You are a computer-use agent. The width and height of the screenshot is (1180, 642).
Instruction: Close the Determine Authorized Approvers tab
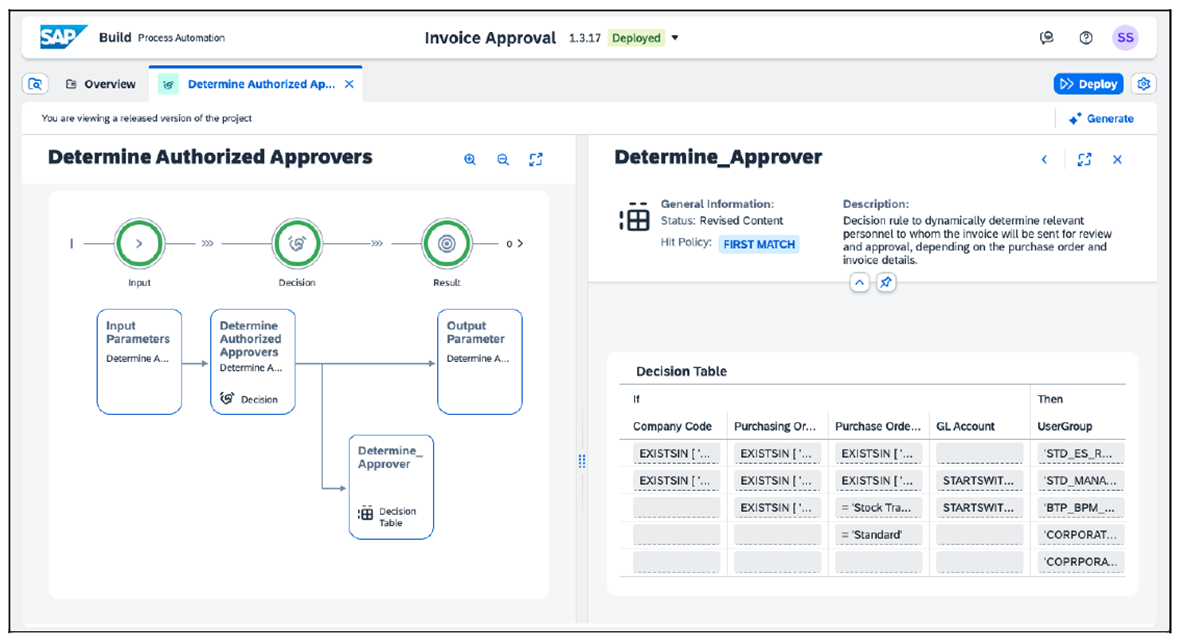tap(349, 84)
